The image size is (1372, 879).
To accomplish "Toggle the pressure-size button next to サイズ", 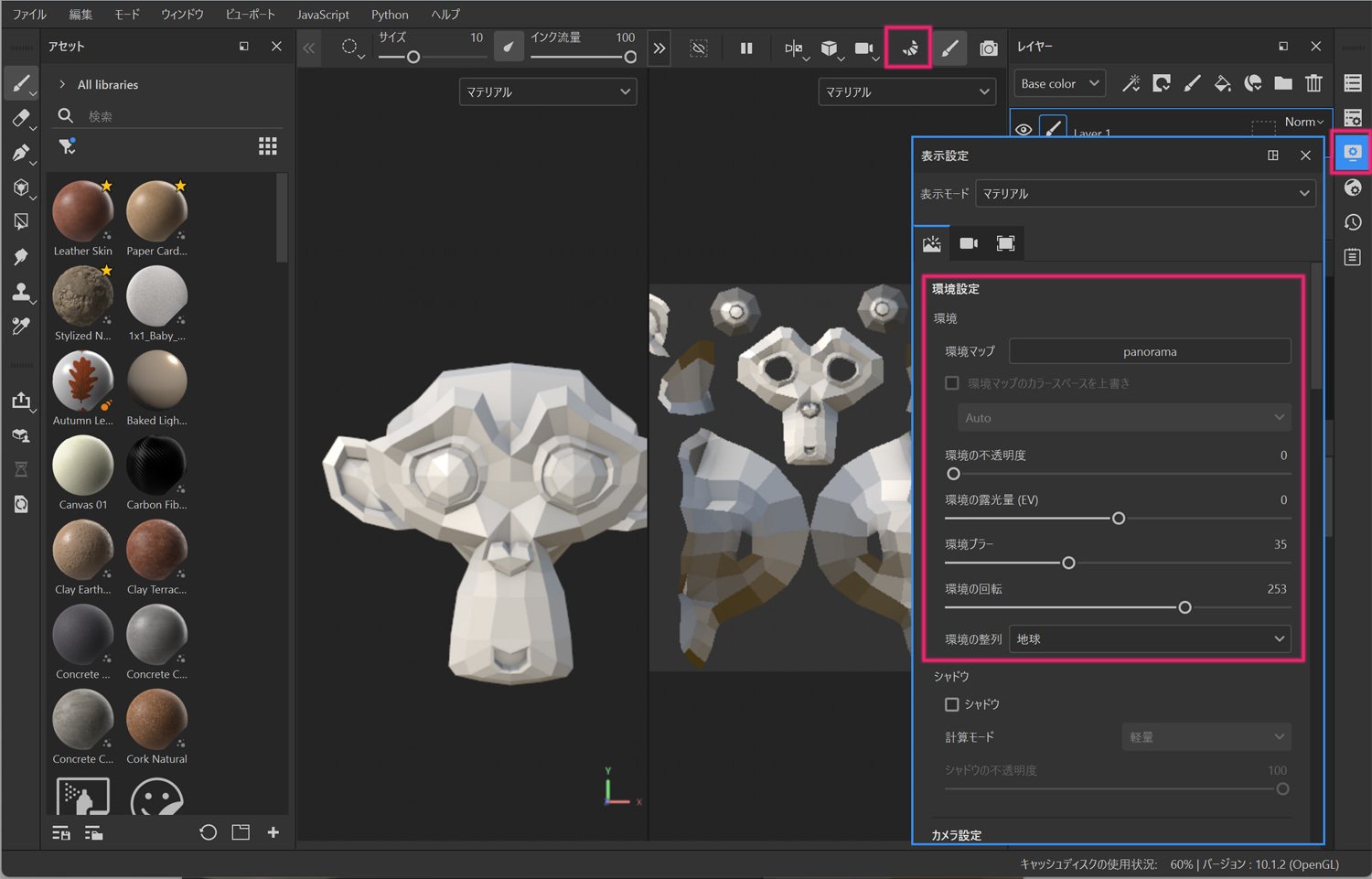I will coord(509,47).
